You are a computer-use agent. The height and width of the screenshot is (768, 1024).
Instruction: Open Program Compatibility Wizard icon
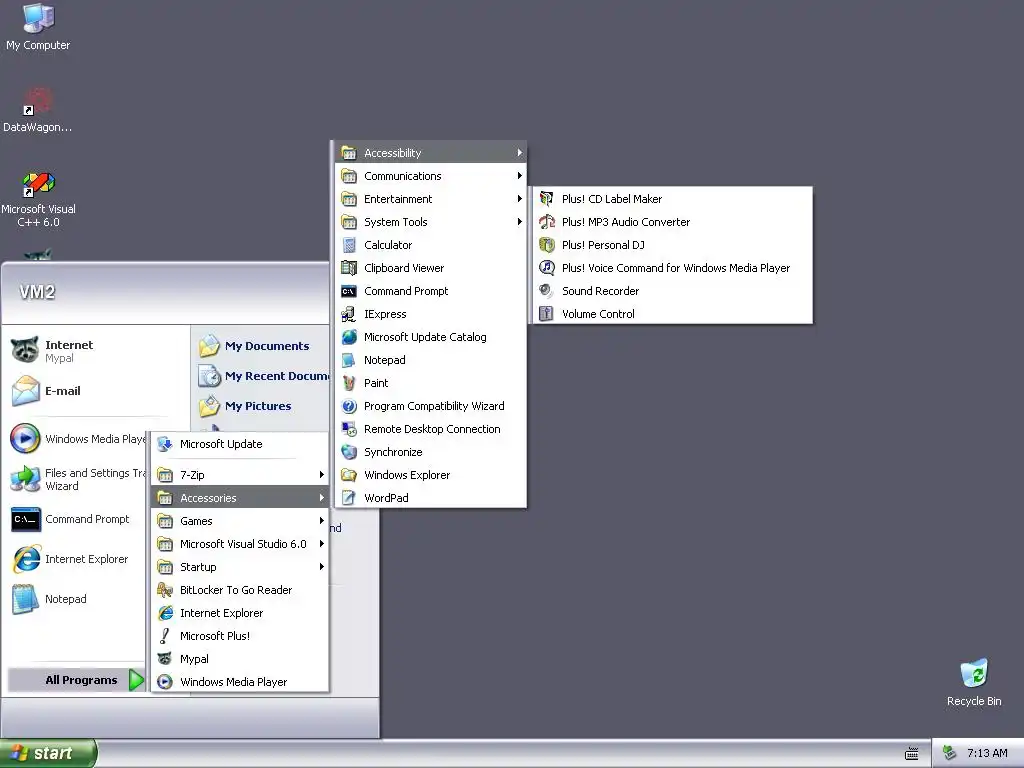pos(349,406)
